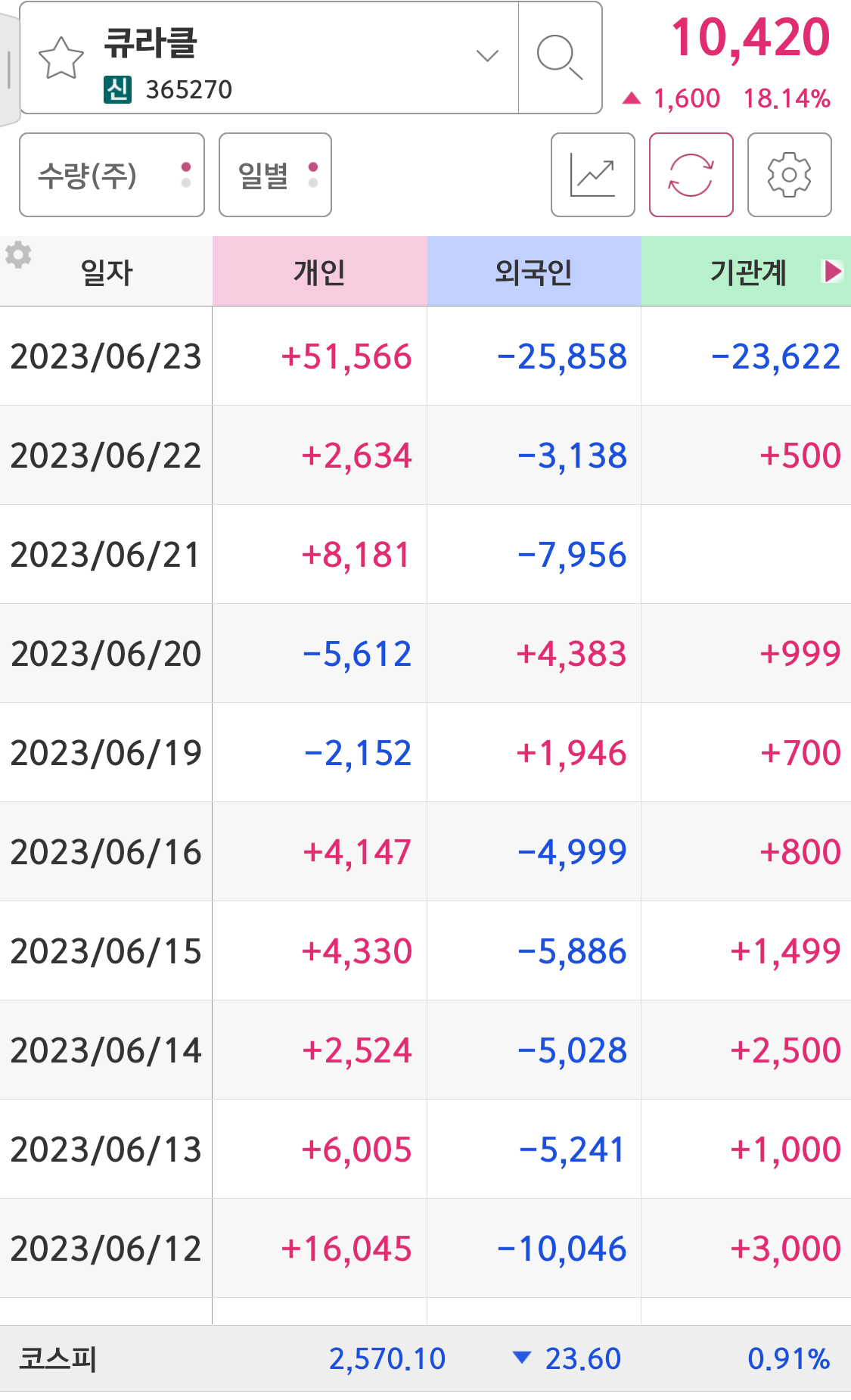The height and width of the screenshot is (1400, 851).
Task: Toggle the 수량(주) unit switch
Action: (x=112, y=175)
